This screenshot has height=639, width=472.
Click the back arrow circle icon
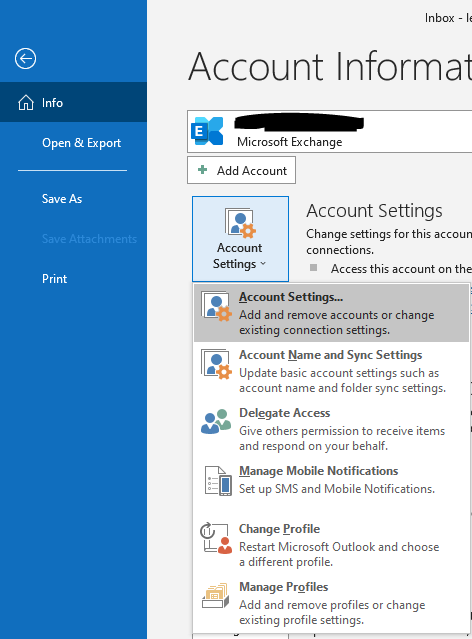(25, 59)
